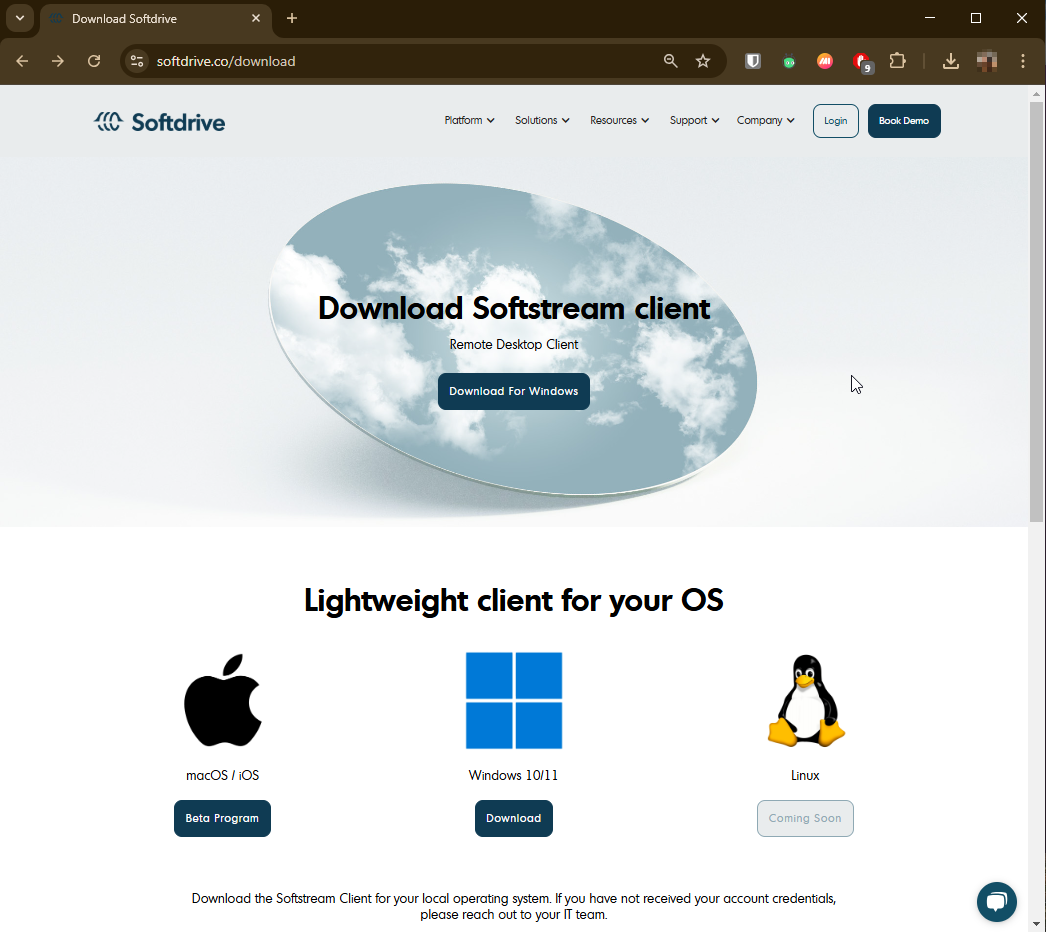Screen dimensions: 1046x932
Task: Reload the current page
Action: point(94,61)
